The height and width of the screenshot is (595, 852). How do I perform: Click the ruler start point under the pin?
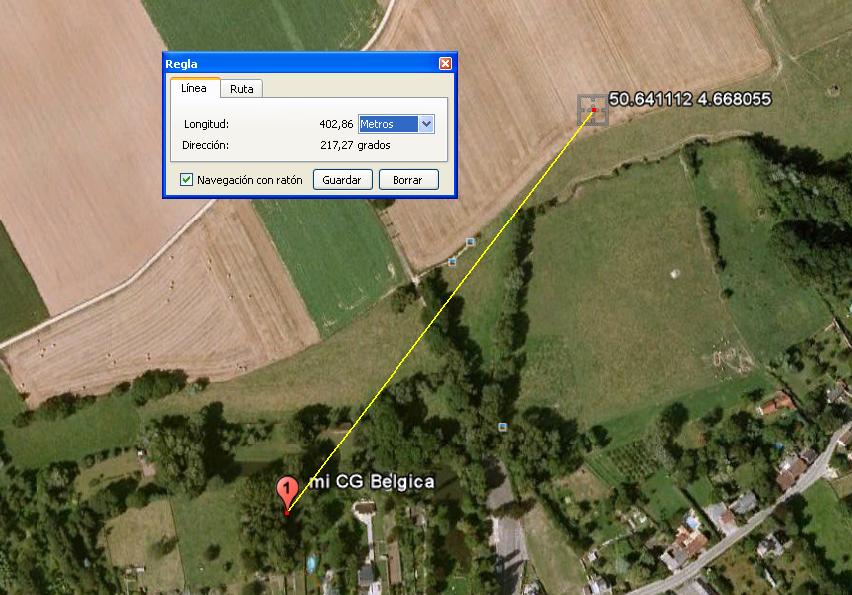tap(287, 512)
